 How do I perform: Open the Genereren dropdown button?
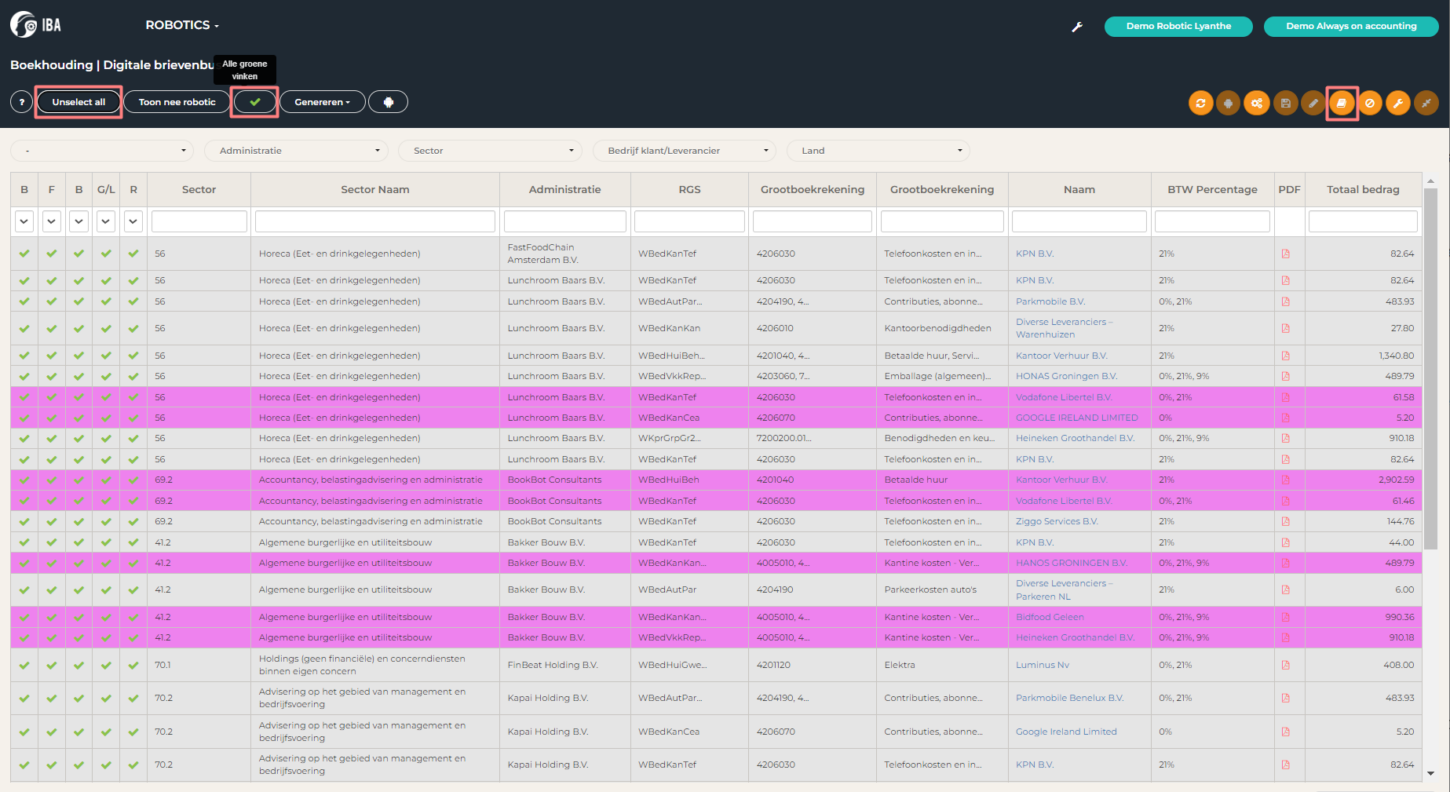322,102
